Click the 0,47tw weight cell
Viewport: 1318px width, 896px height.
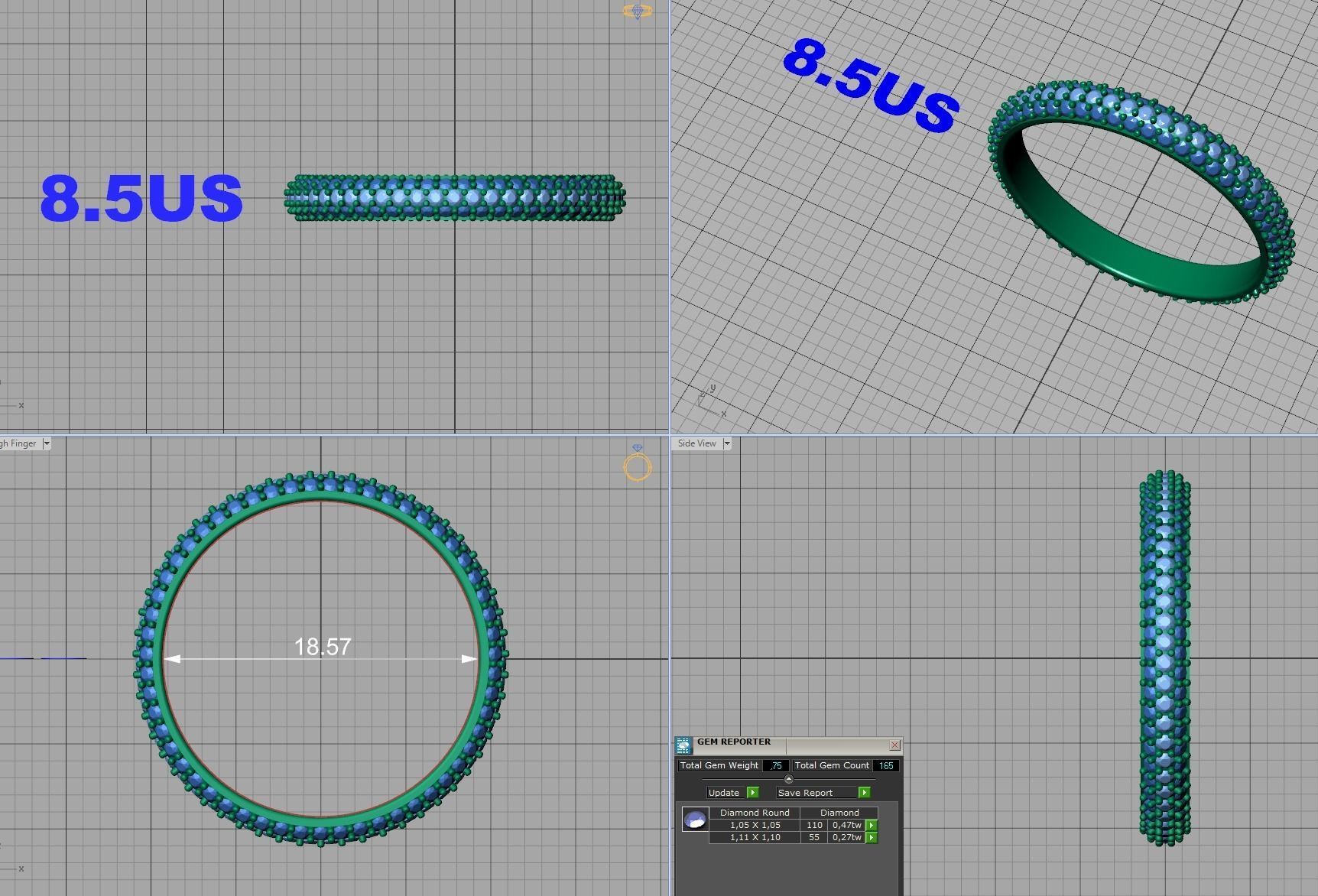click(847, 825)
